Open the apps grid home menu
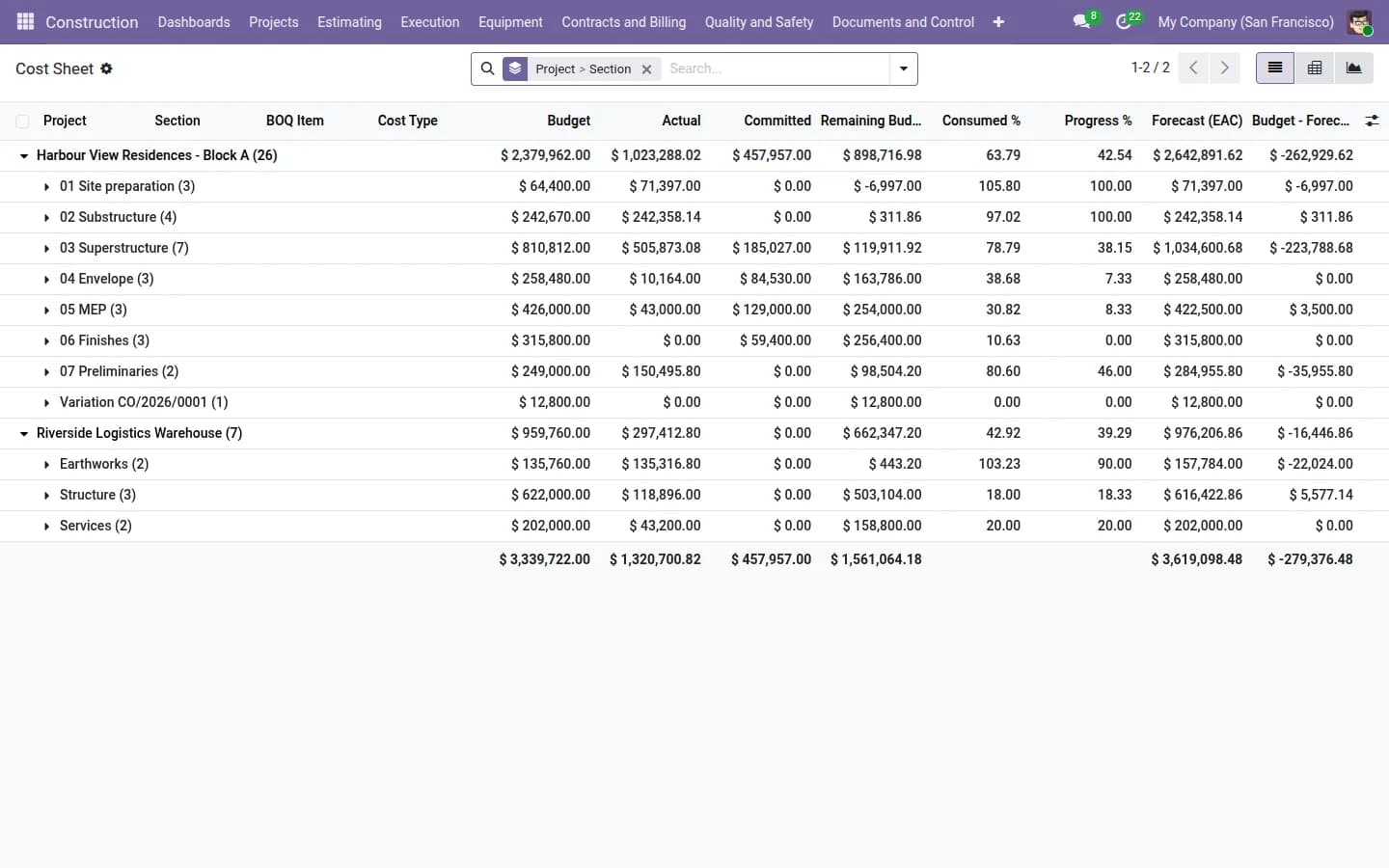This screenshot has height=868, width=1389. coord(26,21)
